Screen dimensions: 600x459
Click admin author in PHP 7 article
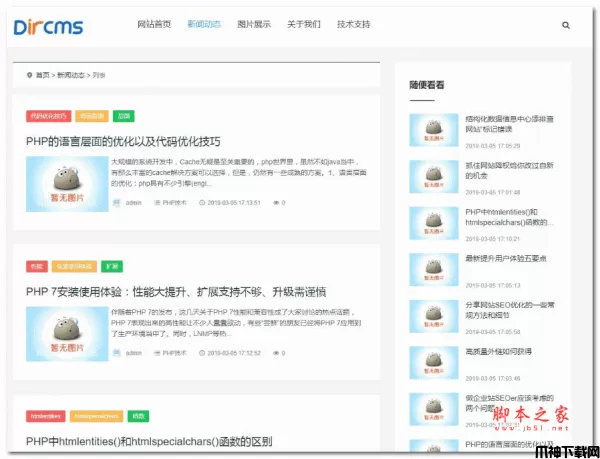pos(134,353)
